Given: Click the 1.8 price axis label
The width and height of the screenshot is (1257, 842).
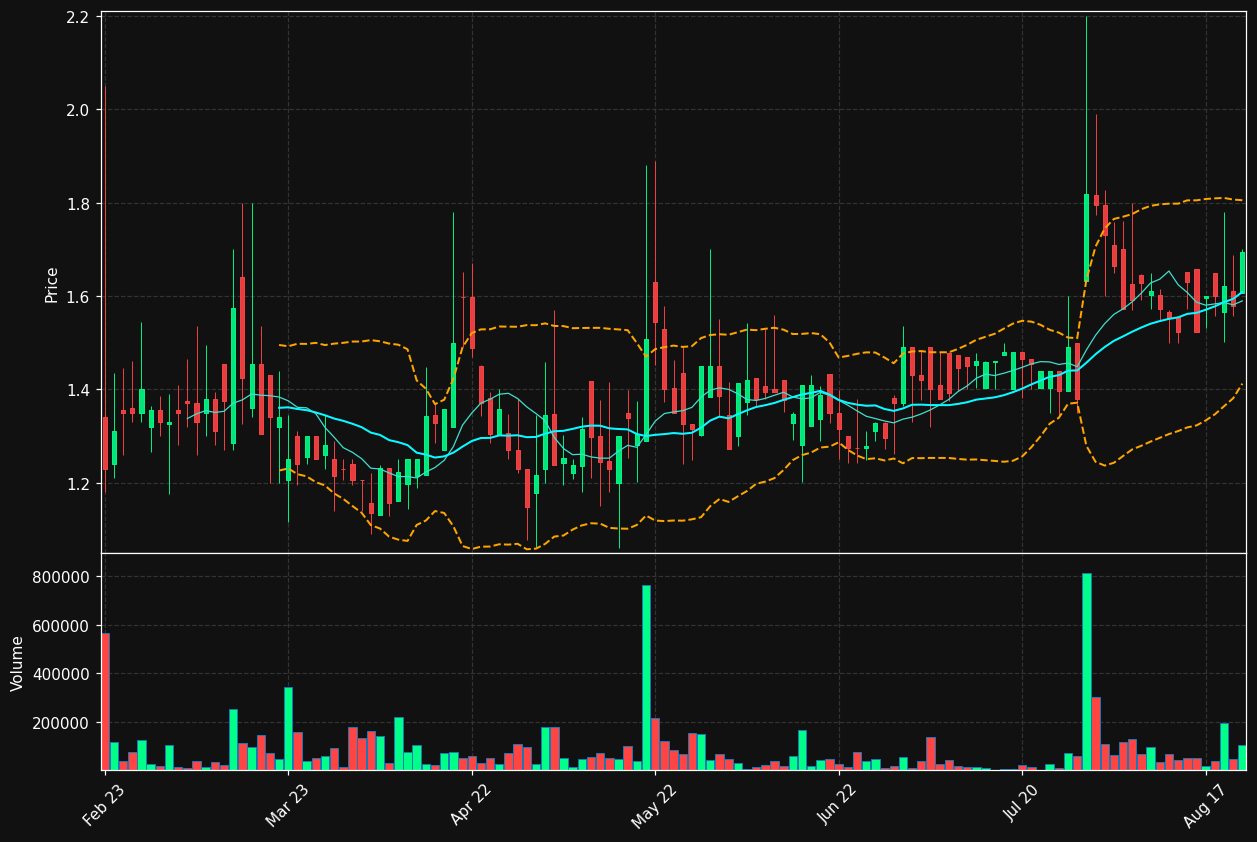Looking at the screenshot, I should coord(79,204).
